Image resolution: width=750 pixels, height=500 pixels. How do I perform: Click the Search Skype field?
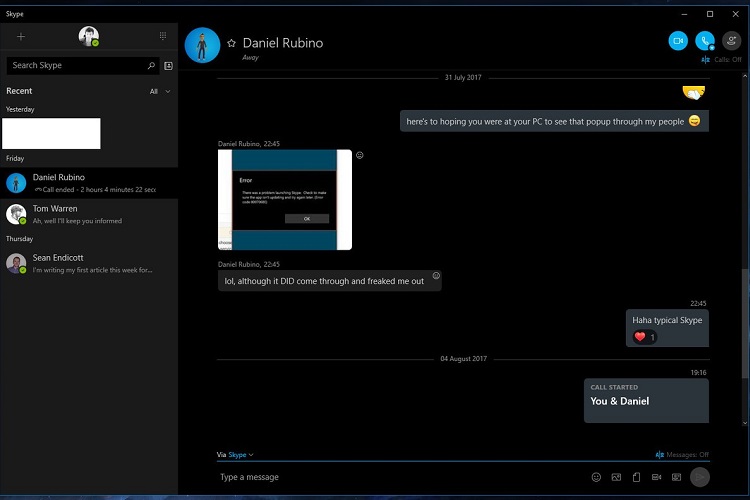(82, 66)
